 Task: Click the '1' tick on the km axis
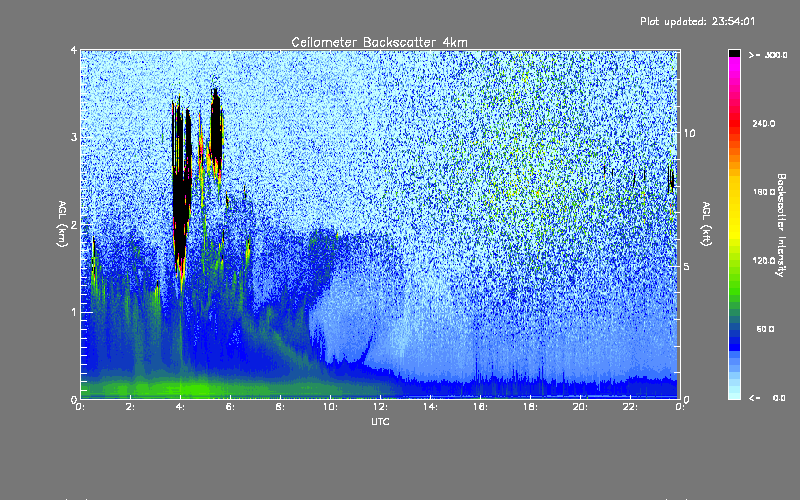coord(74,312)
